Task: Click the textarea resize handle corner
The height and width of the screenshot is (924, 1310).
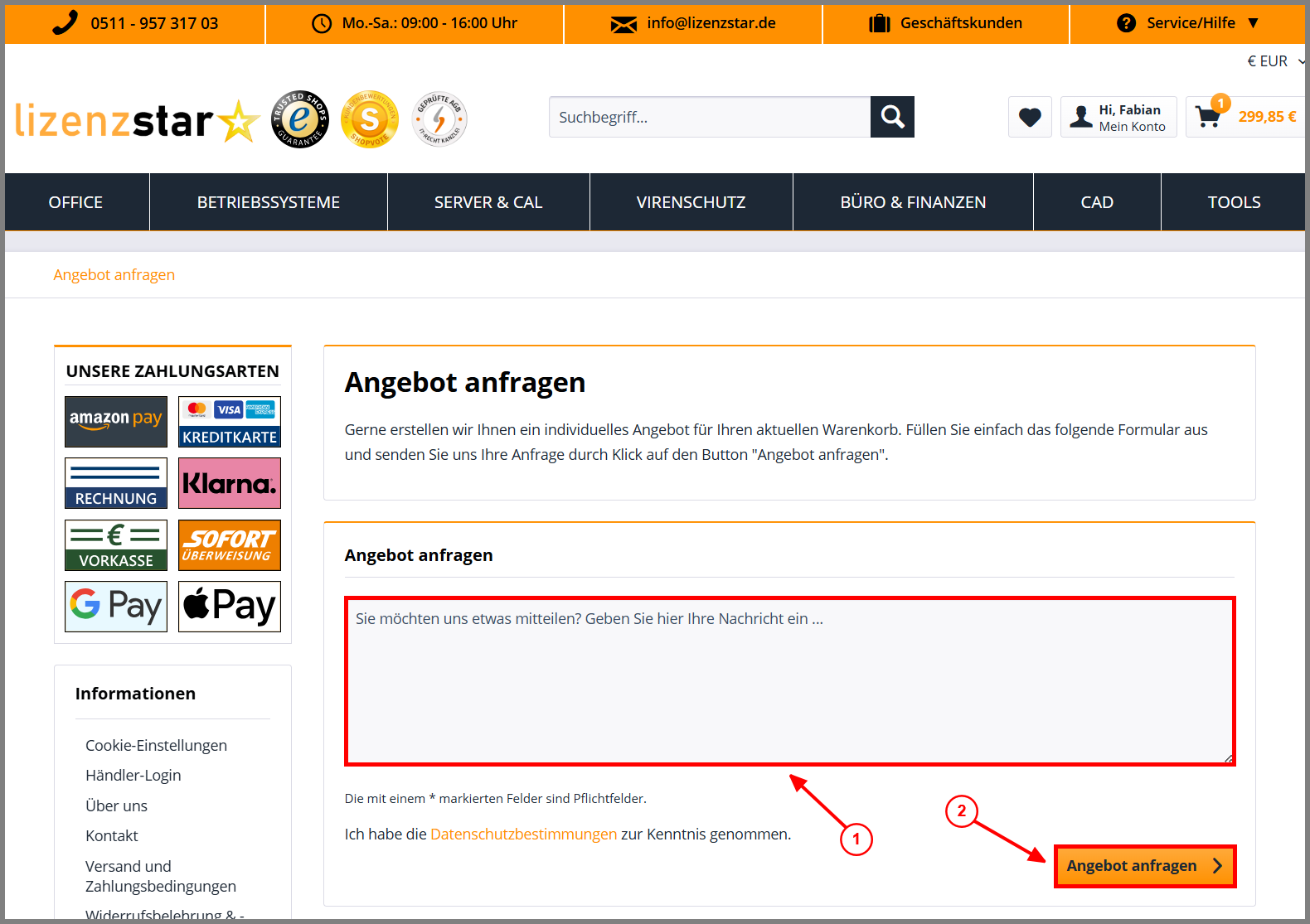Action: (1229, 758)
